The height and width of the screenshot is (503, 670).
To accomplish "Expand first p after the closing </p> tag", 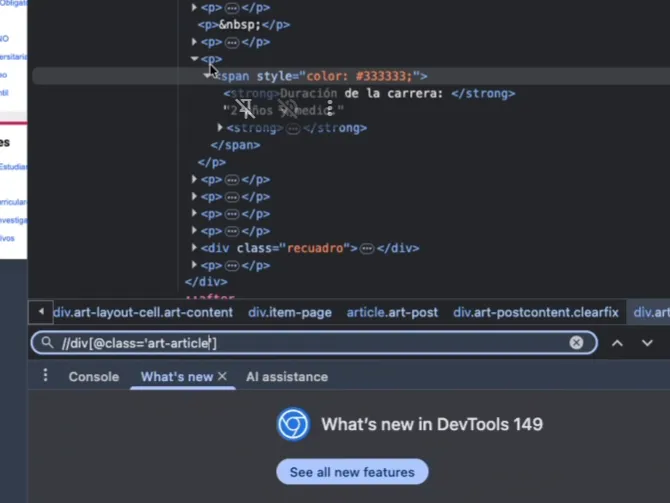I will point(194,179).
